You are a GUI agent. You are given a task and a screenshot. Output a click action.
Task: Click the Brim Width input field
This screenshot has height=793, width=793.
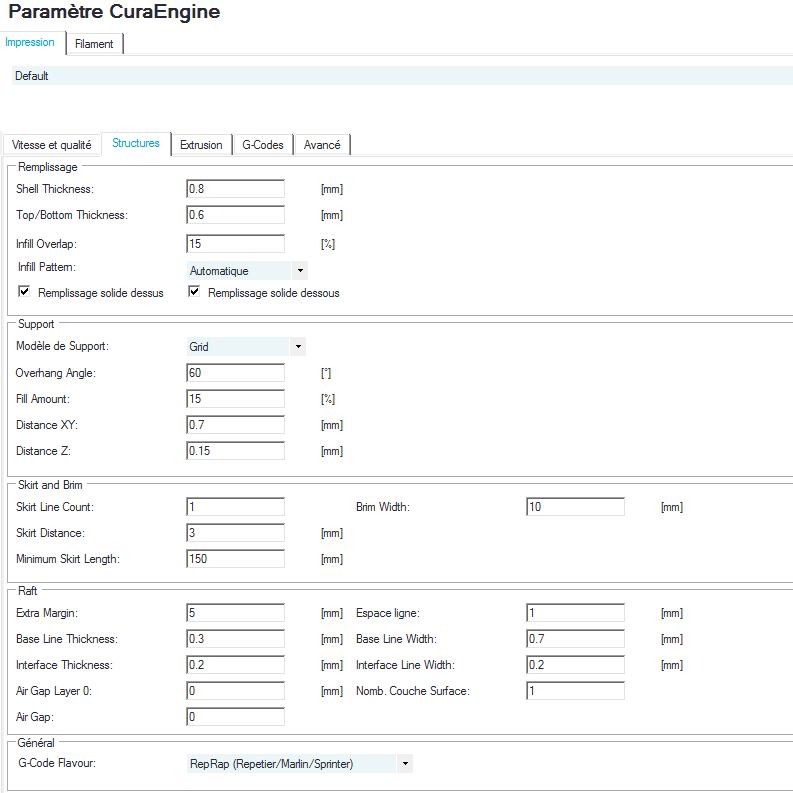tap(575, 507)
